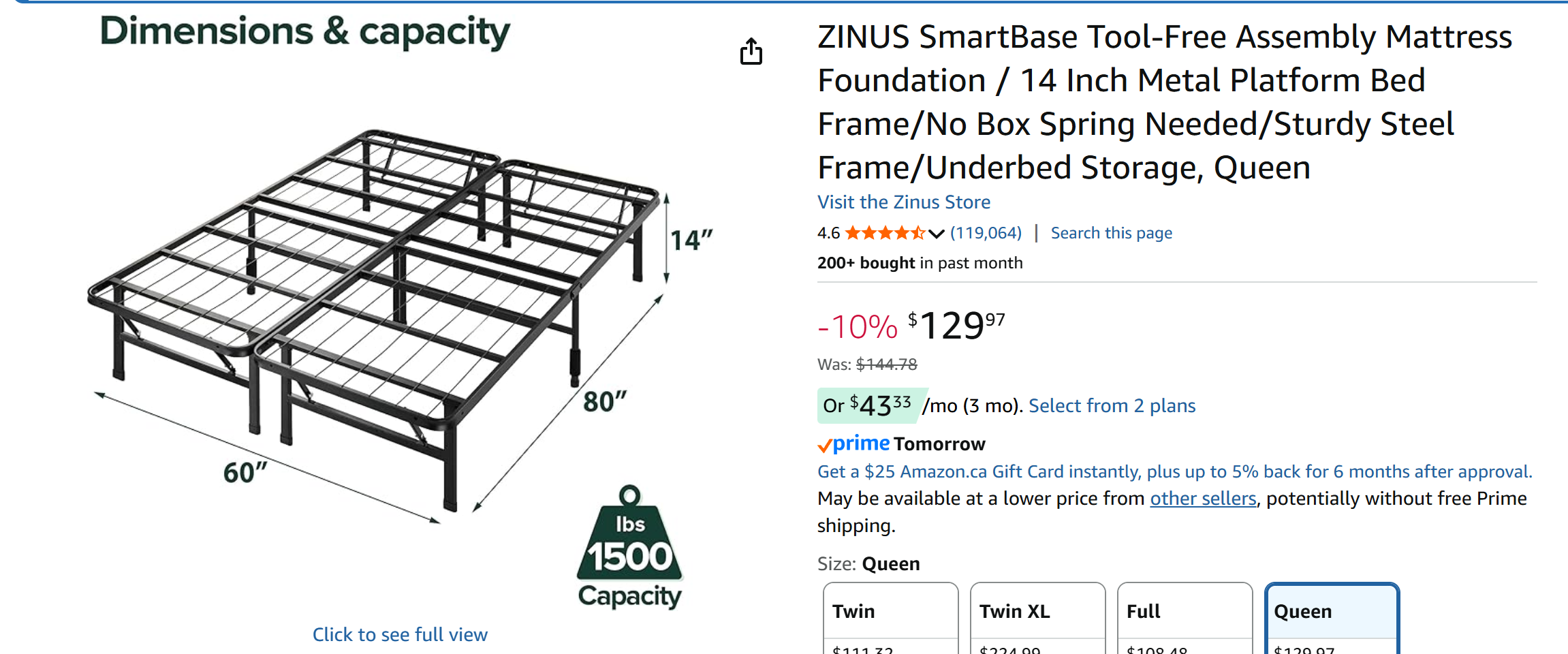
Task: Open the Visit the Zinus Store link
Action: coord(904,202)
